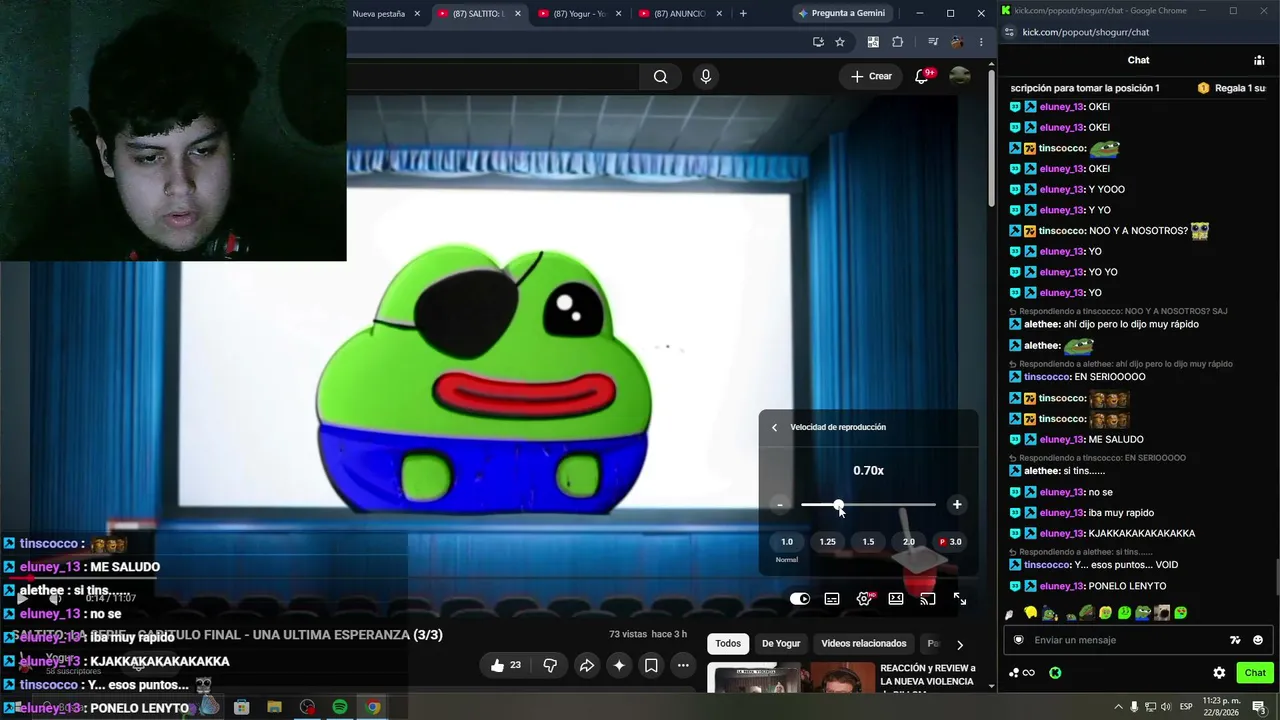Bookmark this page with the star icon
This screenshot has height=720, width=1280.
click(840, 42)
